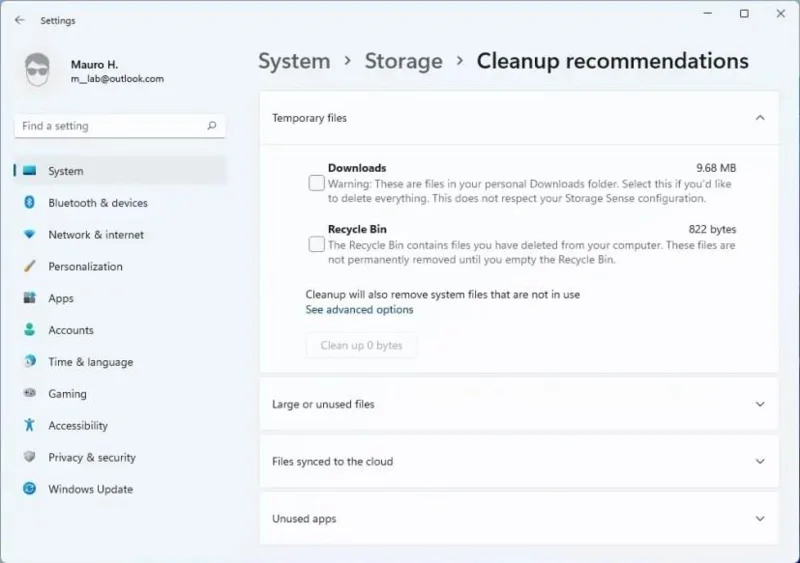
Task: Click the Recycle Bin heading text
Action: pos(357,229)
